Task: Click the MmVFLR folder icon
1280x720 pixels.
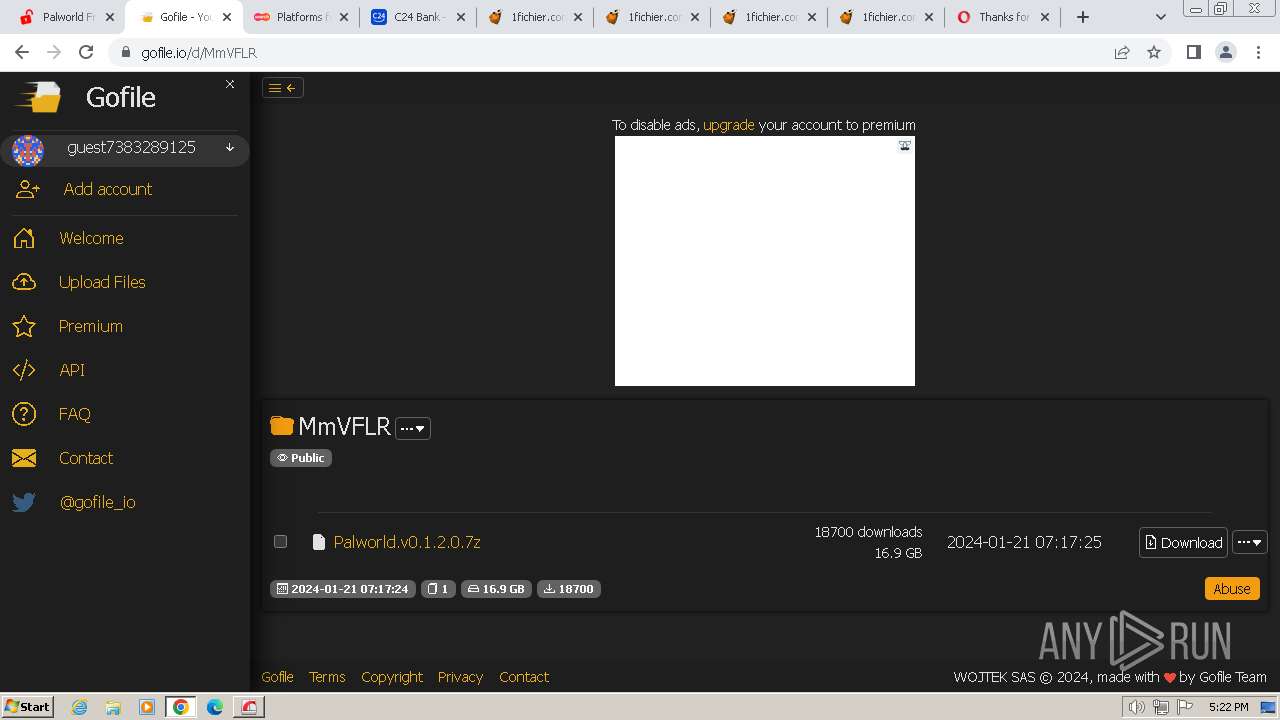Action: point(282,426)
